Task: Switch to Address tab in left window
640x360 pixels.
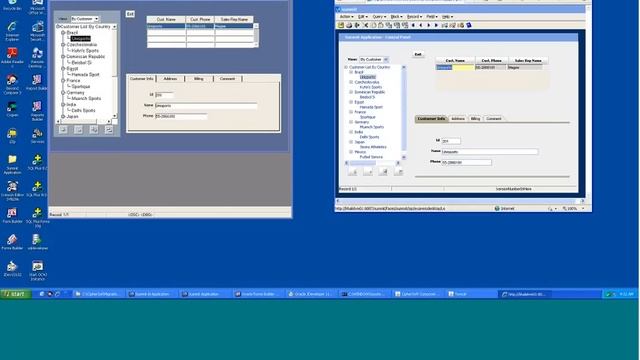Action: (x=171, y=79)
